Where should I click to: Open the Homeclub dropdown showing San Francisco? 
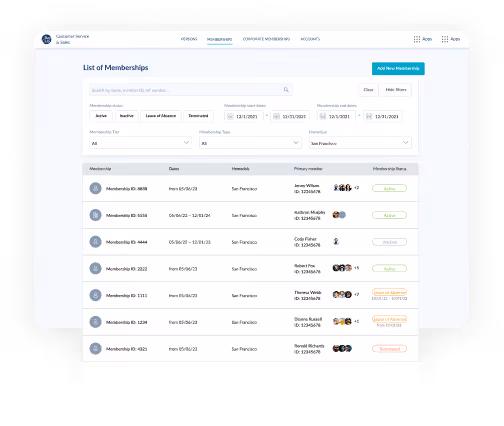click(360, 143)
